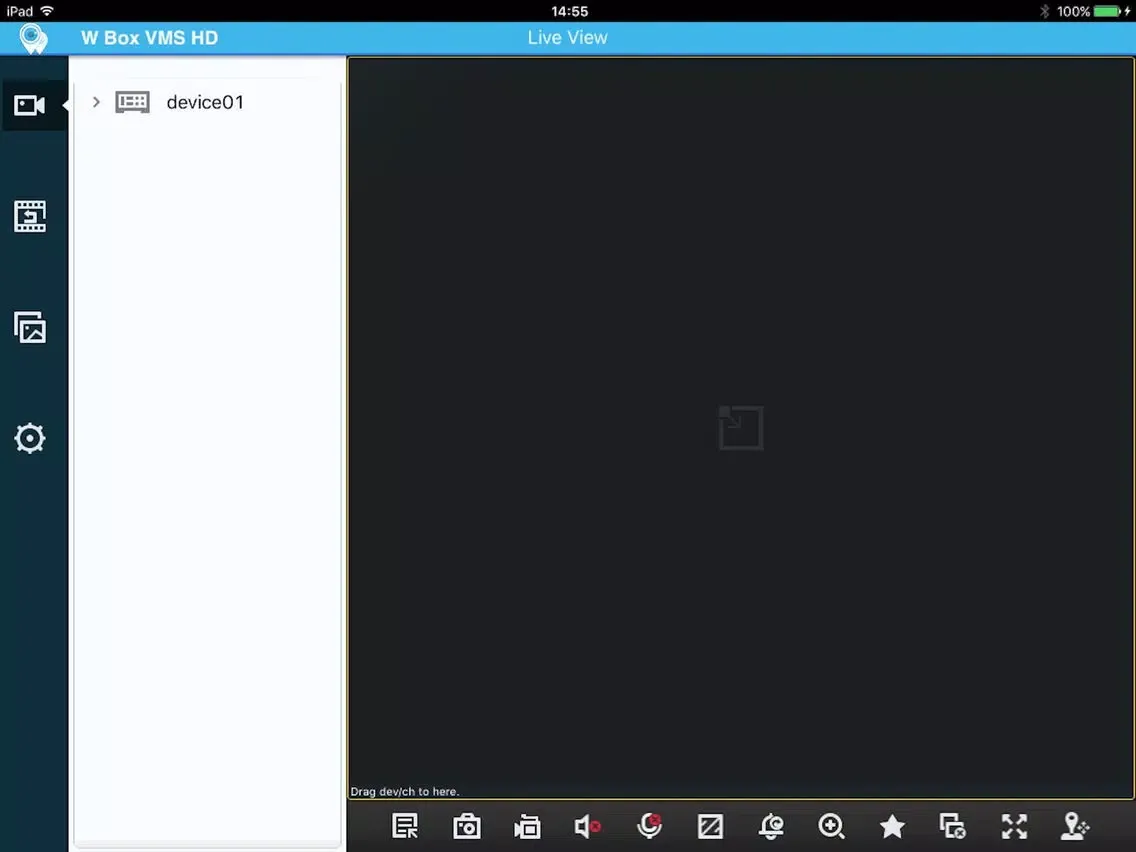Open the picture gallery sidebar icon

click(30, 327)
